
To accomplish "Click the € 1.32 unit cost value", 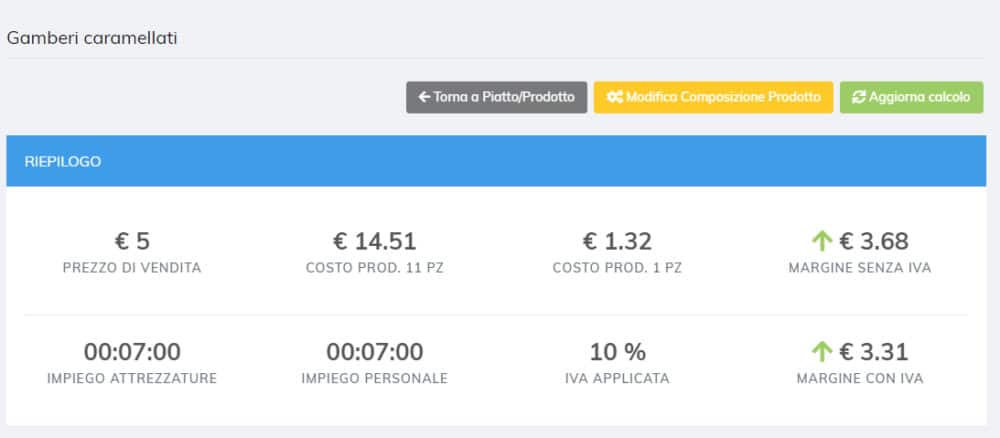I will pyautogui.click(x=617, y=242).
